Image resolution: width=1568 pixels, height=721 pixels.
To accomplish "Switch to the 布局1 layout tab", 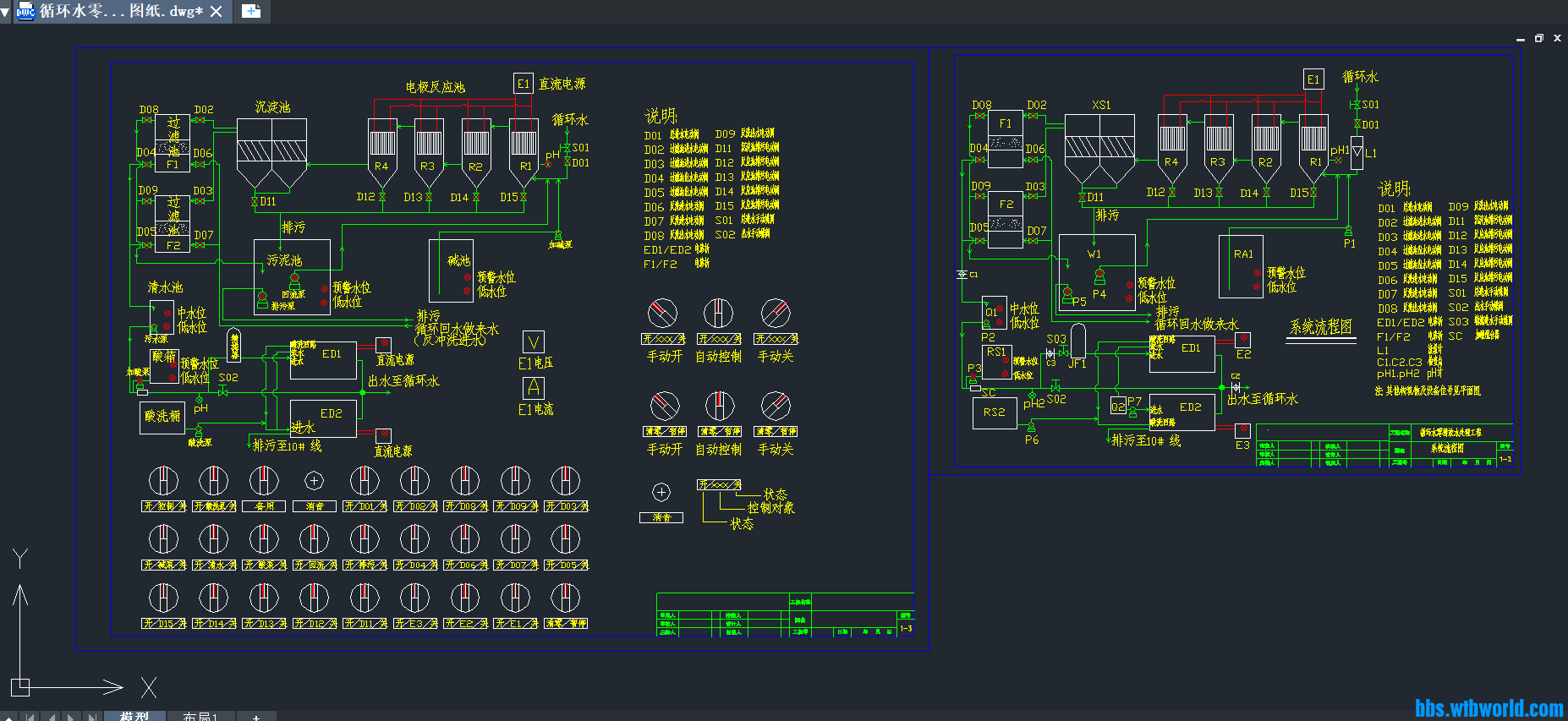I will tap(200, 717).
